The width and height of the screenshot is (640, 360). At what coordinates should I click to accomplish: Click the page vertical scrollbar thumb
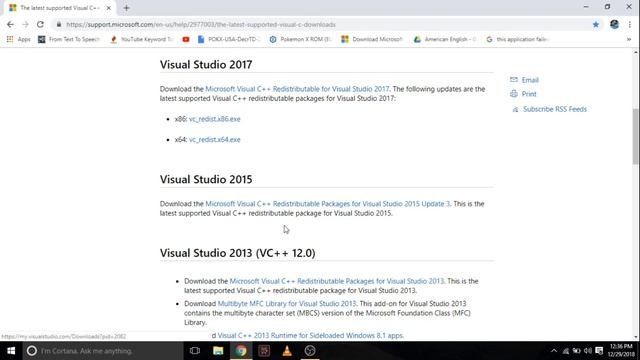636,137
